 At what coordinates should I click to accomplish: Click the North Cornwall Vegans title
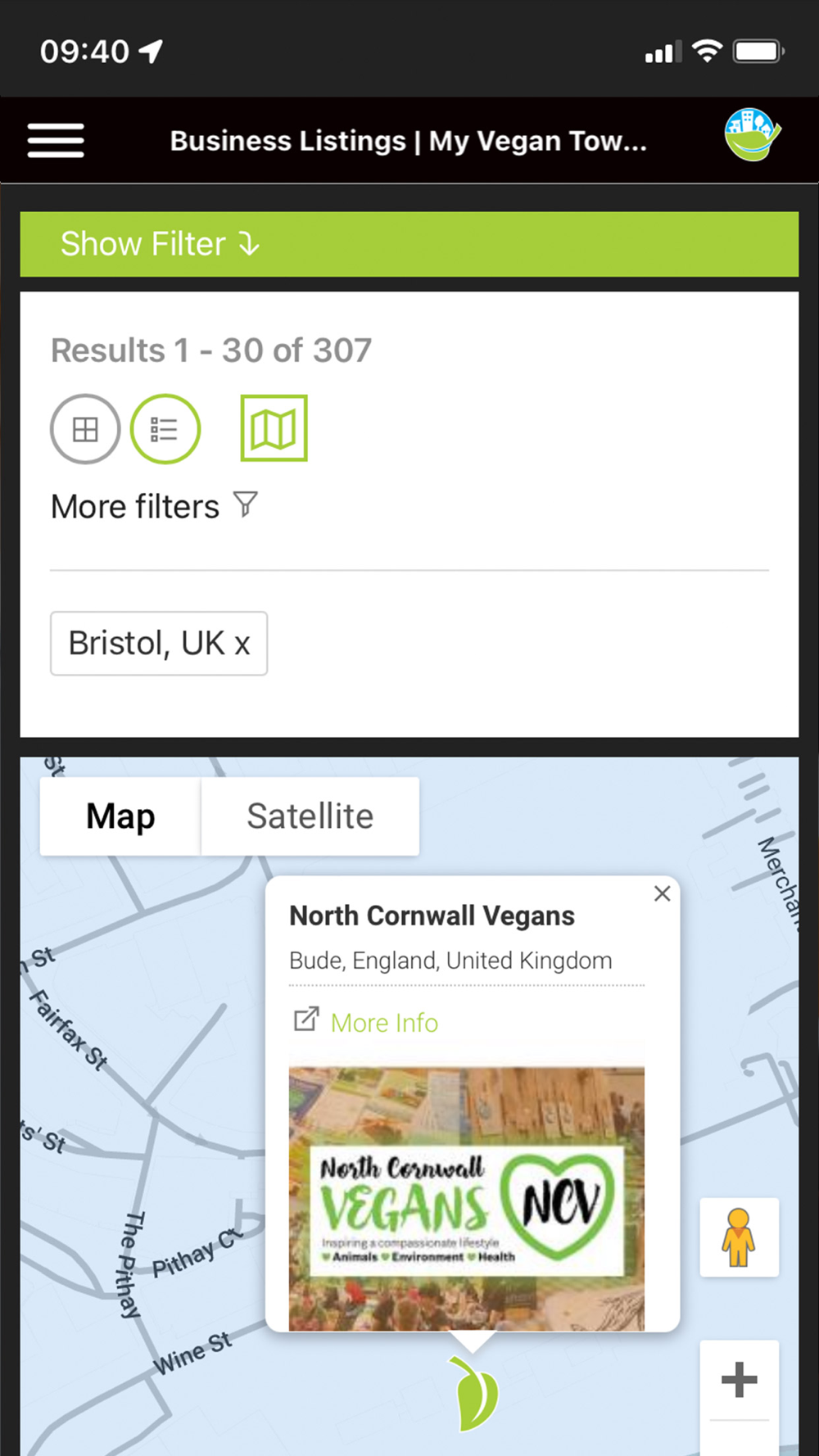coord(432,916)
